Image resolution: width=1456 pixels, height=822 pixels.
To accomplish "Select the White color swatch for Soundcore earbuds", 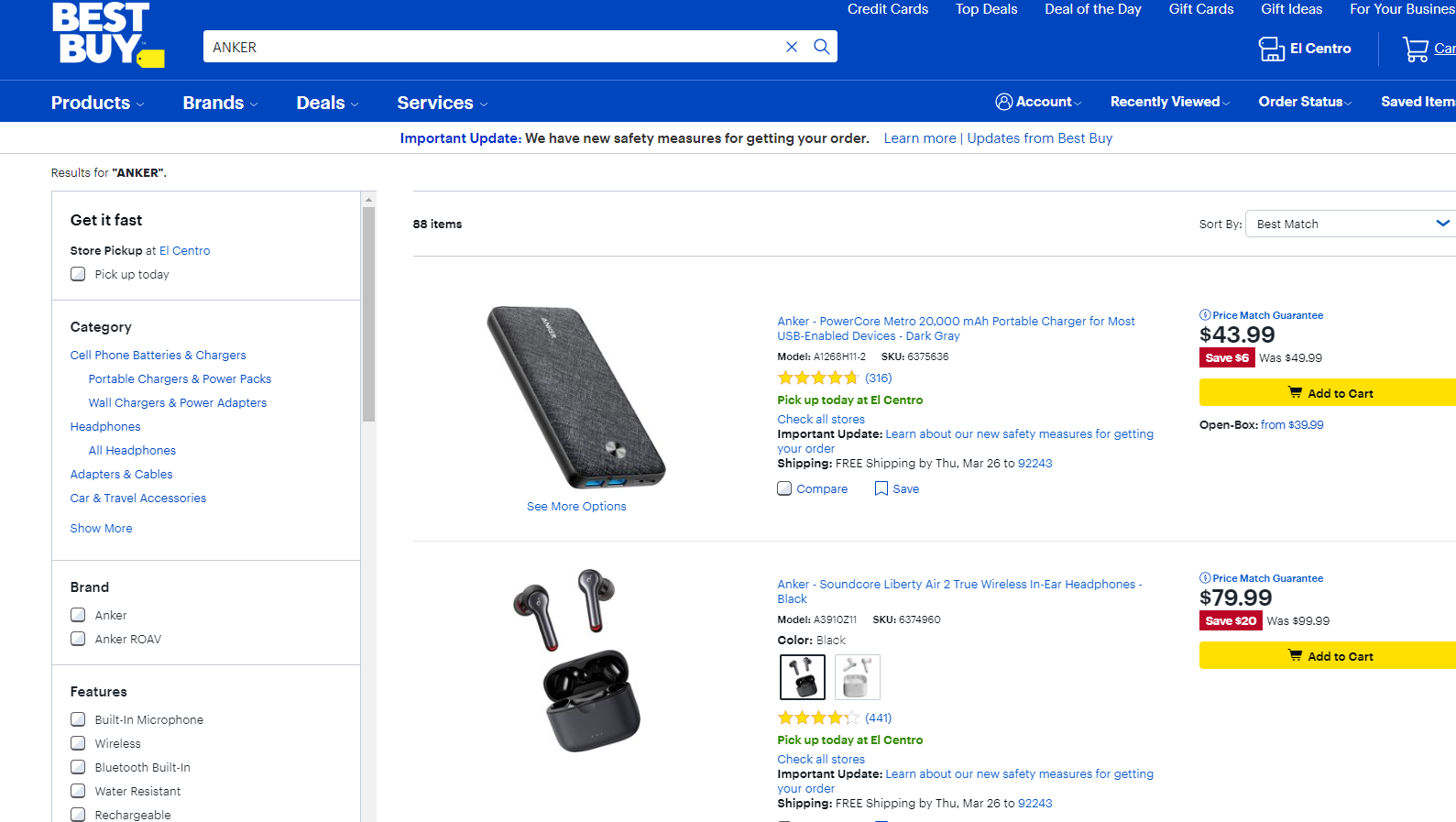I will [x=857, y=677].
